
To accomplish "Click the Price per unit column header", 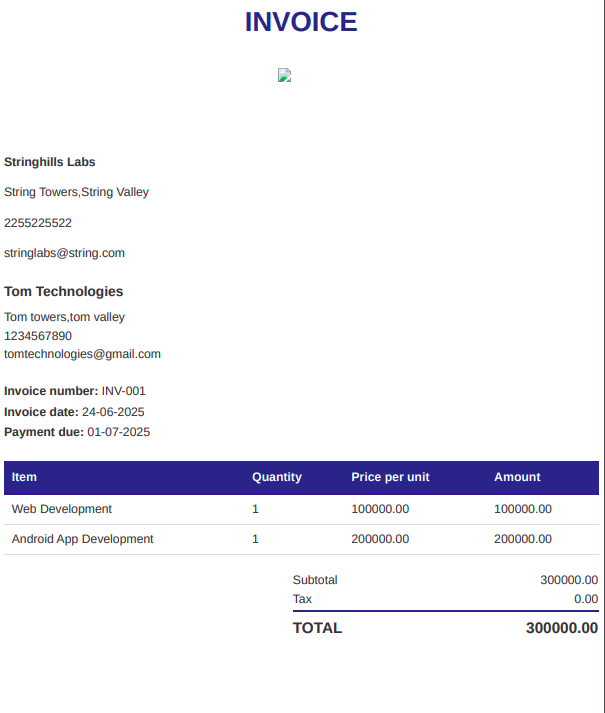I will tap(390, 477).
